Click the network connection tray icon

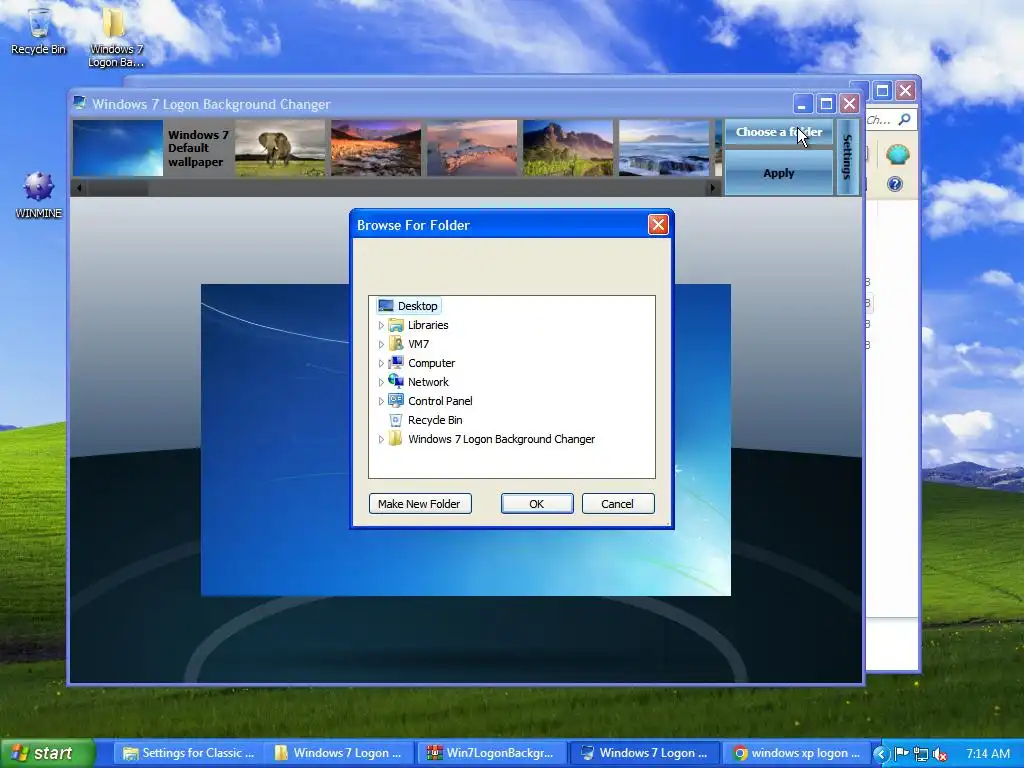(921, 754)
